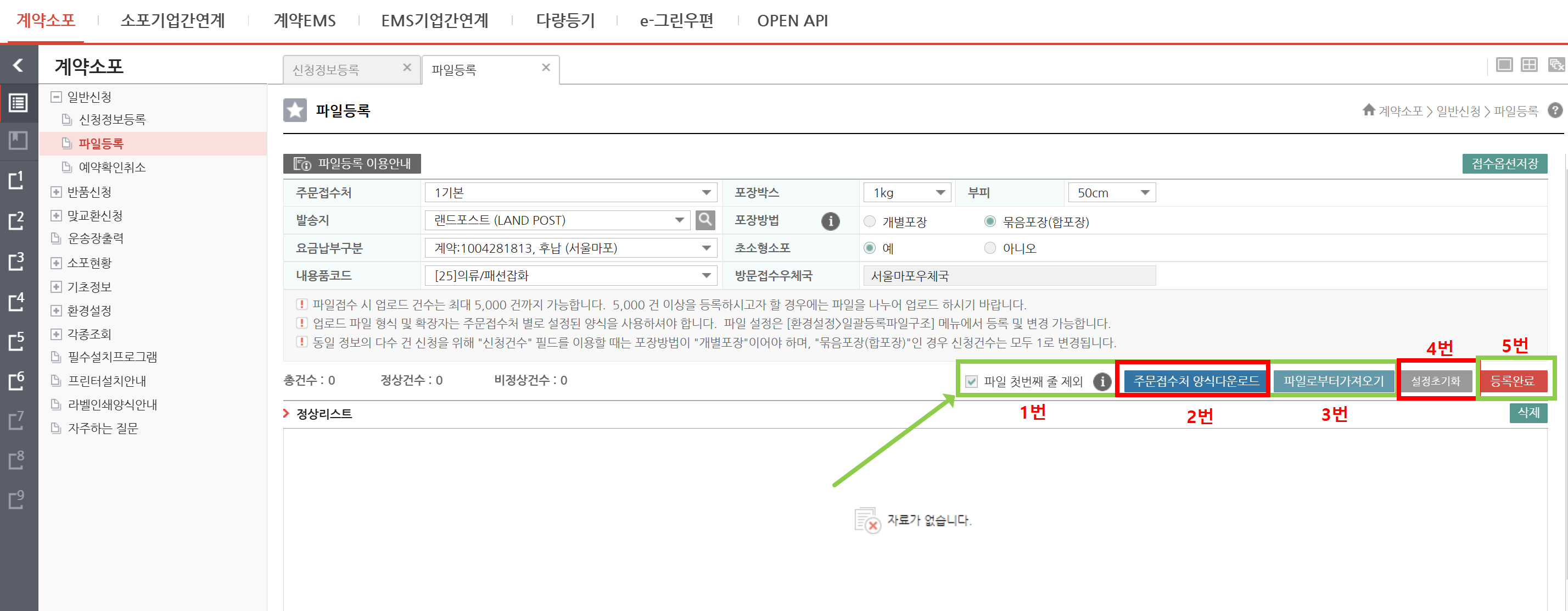Switch to the four-pane grid layout icon
The image size is (1568, 611).
click(x=1529, y=65)
